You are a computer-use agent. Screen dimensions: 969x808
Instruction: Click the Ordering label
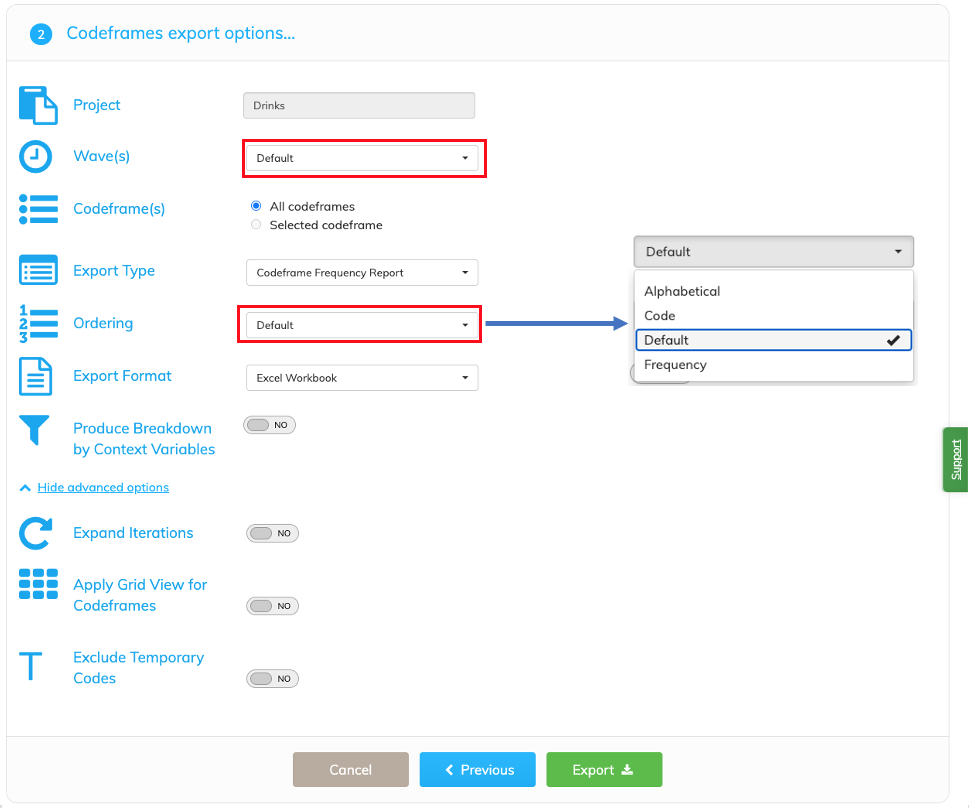coord(103,323)
